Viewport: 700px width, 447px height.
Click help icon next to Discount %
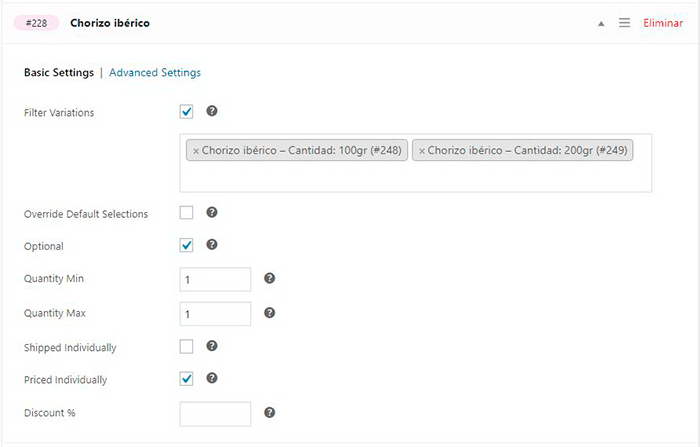[269, 412]
